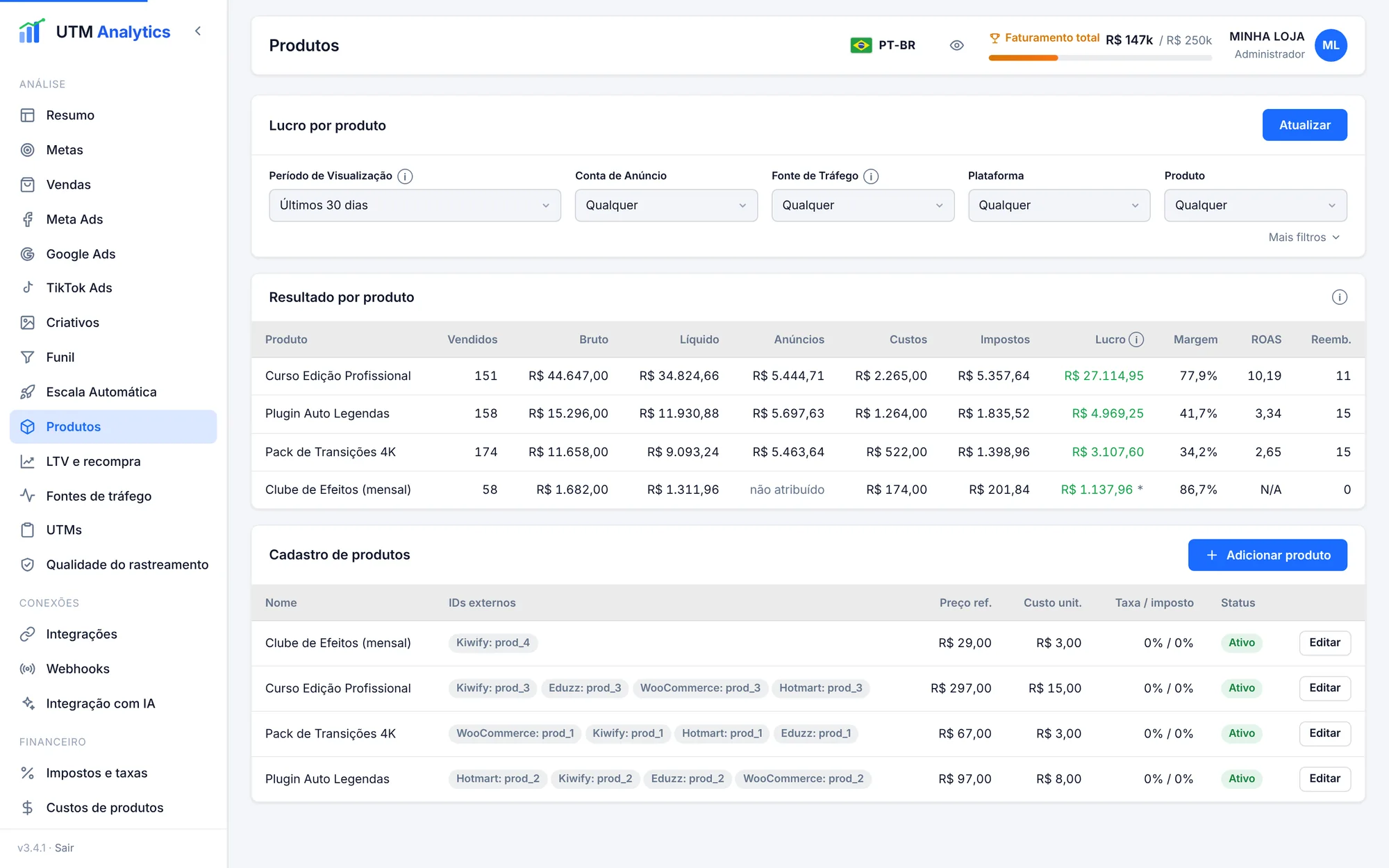Open the Fonte de Tráfego dropdown
The height and width of the screenshot is (868, 1389).
pos(863,206)
